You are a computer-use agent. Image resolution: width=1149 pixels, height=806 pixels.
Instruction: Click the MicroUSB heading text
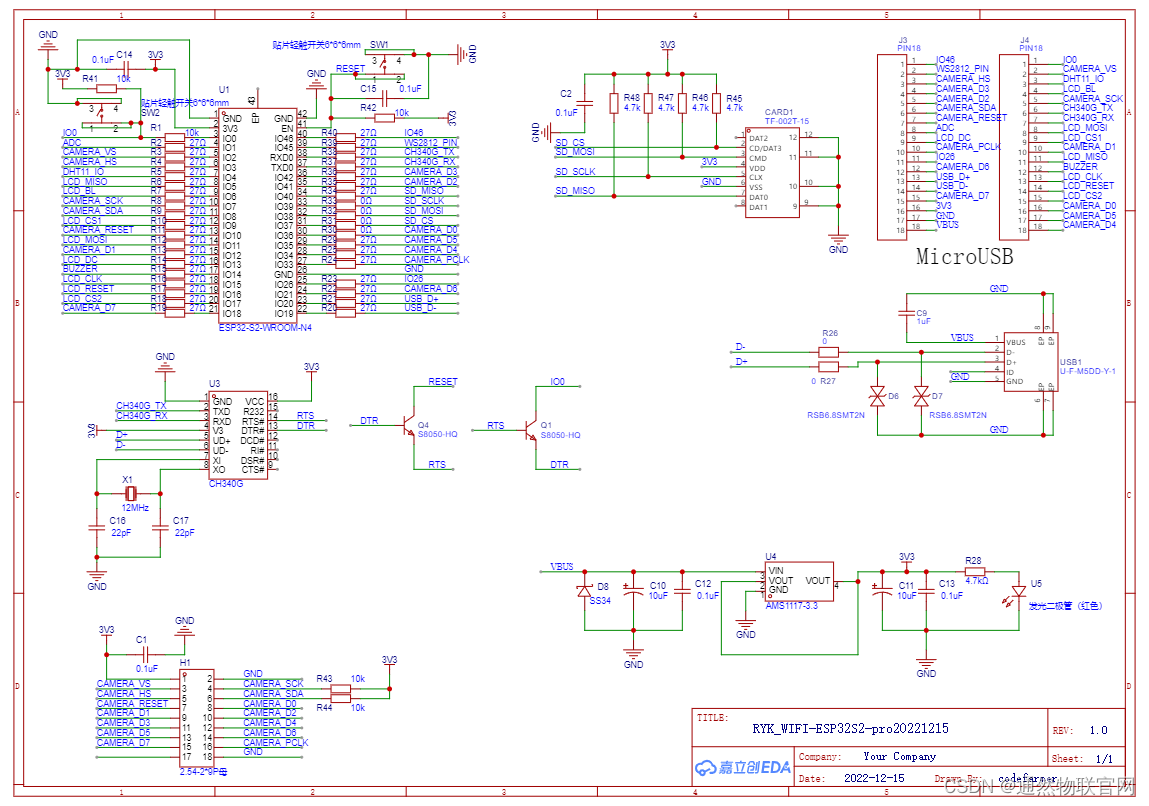(x=964, y=256)
